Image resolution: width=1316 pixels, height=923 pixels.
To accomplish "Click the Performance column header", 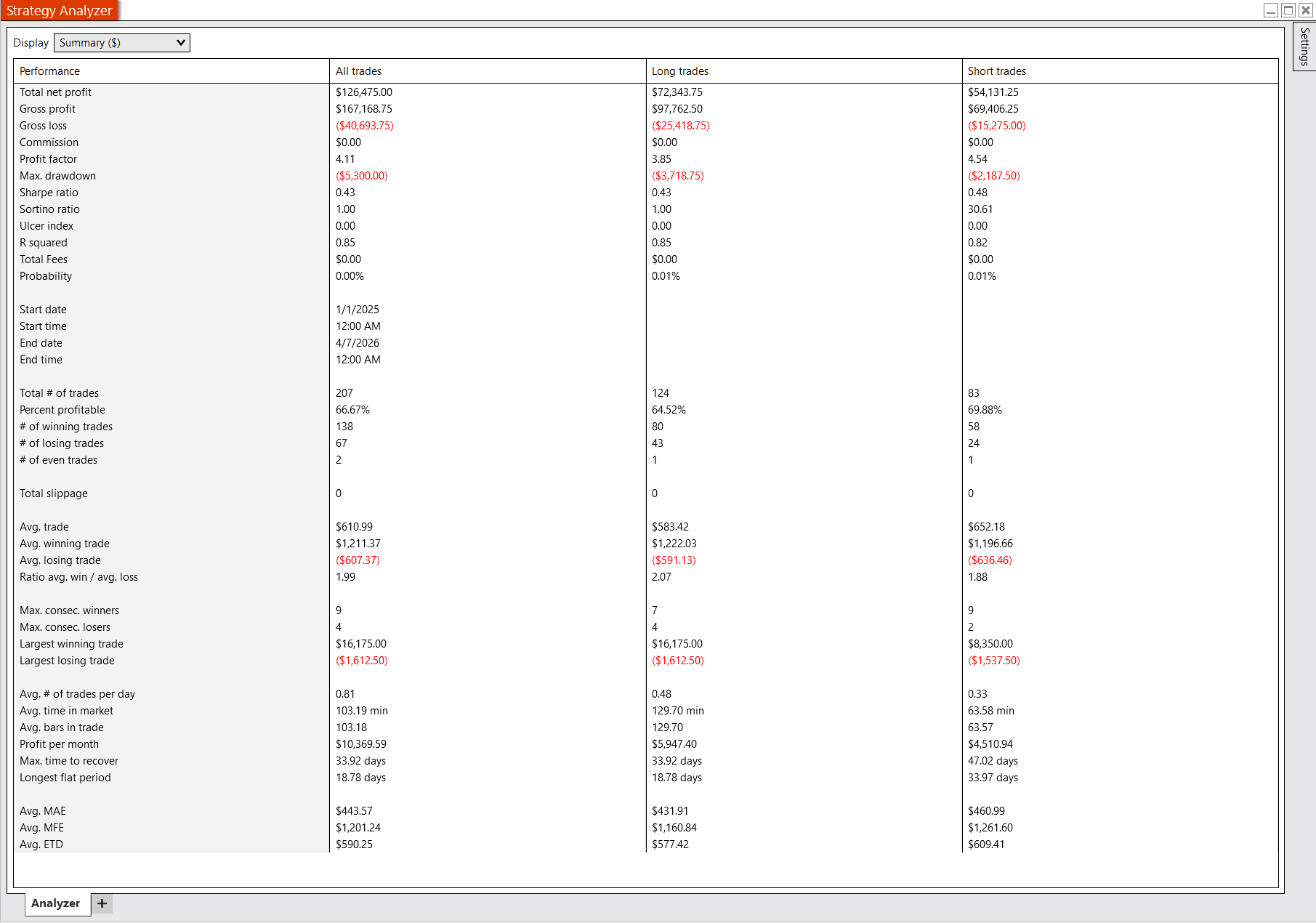I will (49, 70).
